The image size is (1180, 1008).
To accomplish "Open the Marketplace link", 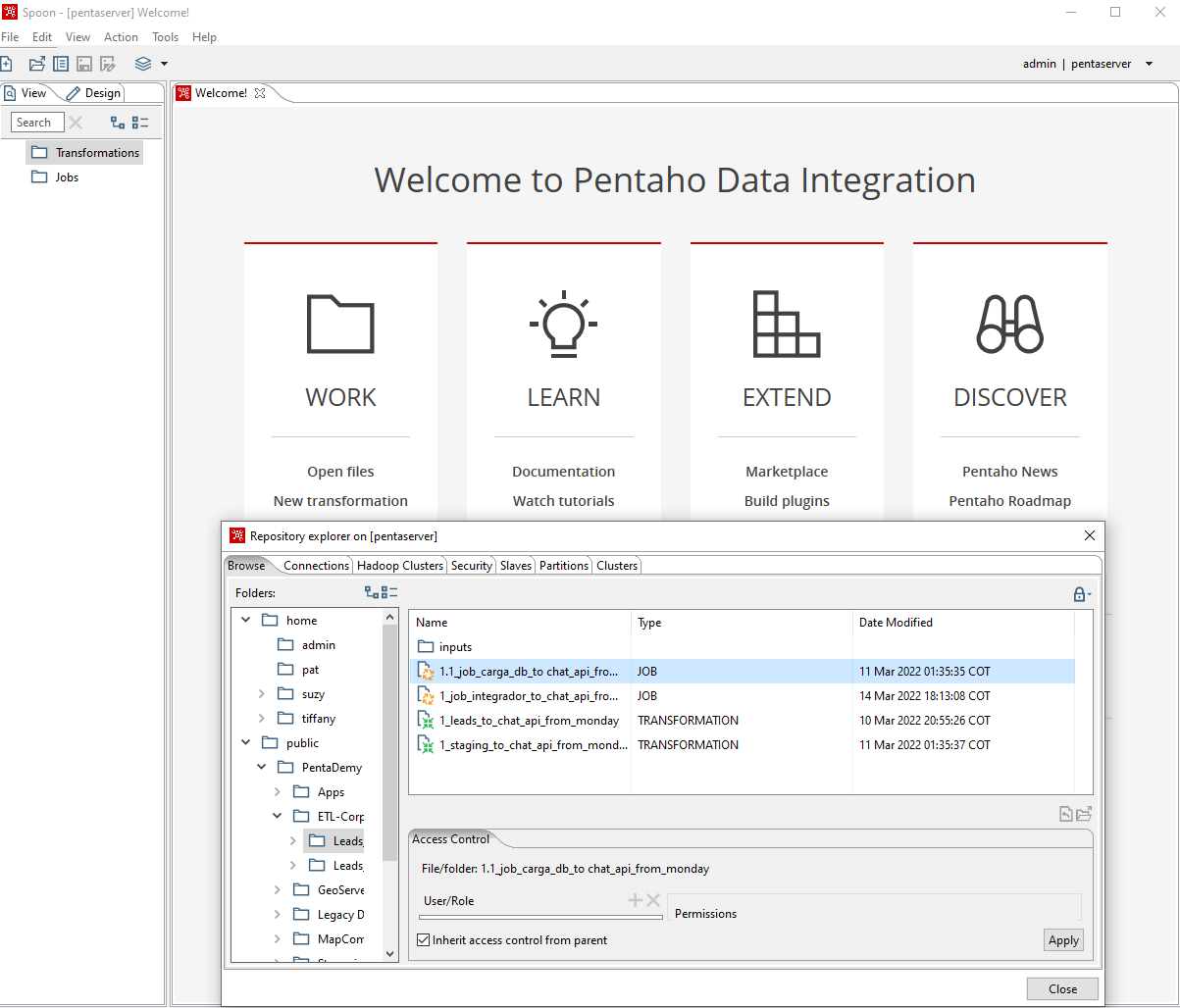I will (x=787, y=472).
